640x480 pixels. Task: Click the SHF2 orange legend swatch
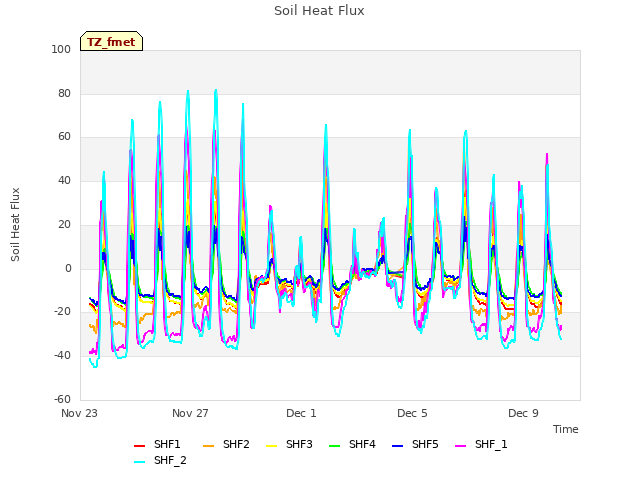point(208,446)
